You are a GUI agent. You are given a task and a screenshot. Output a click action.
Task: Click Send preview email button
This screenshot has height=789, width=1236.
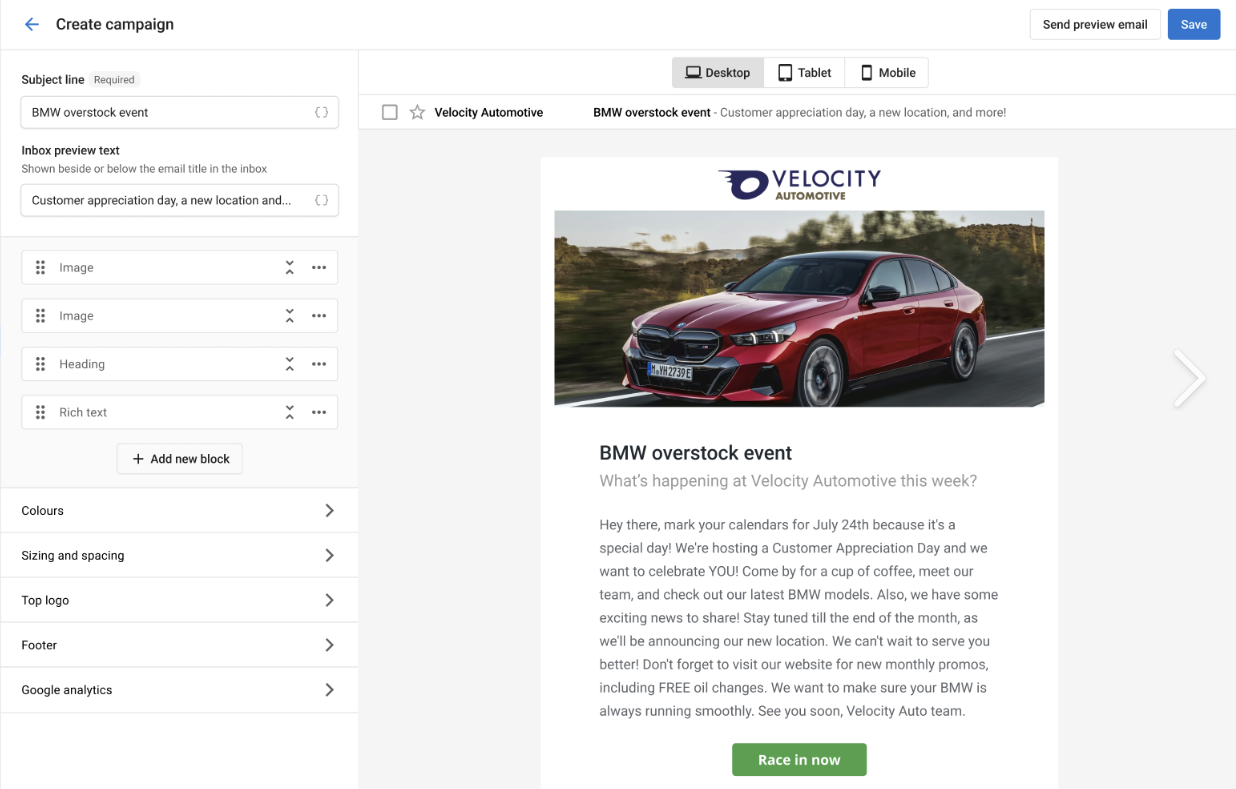point(1095,24)
